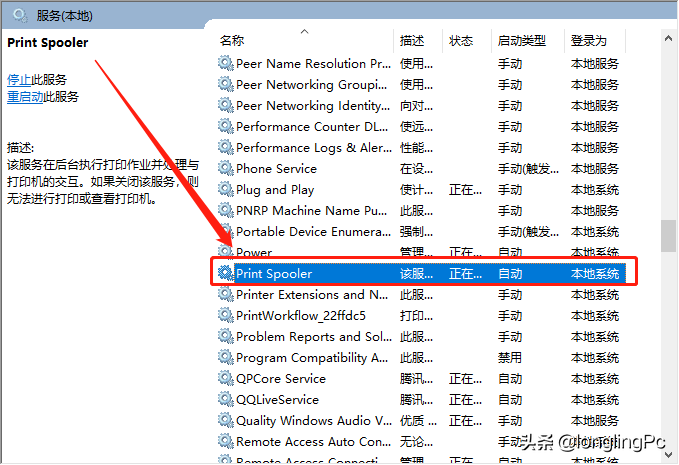Select the Performance Logs & Aler... service name

click(x=314, y=148)
